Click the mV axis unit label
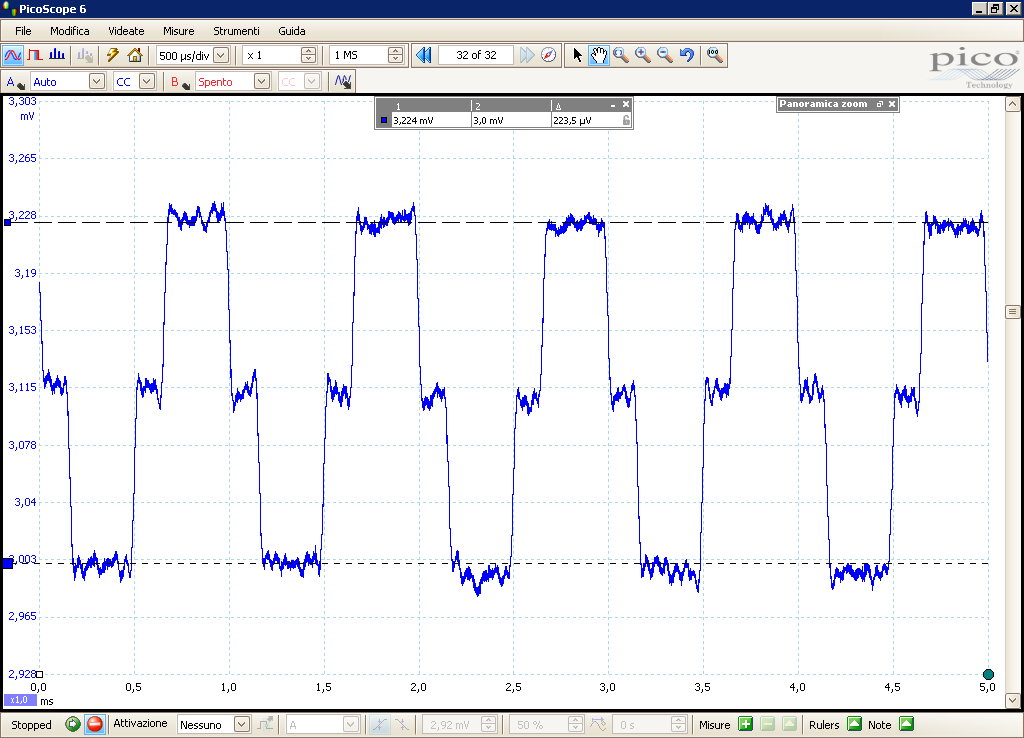This screenshot has width=1024, height=738. click(27, 116)
